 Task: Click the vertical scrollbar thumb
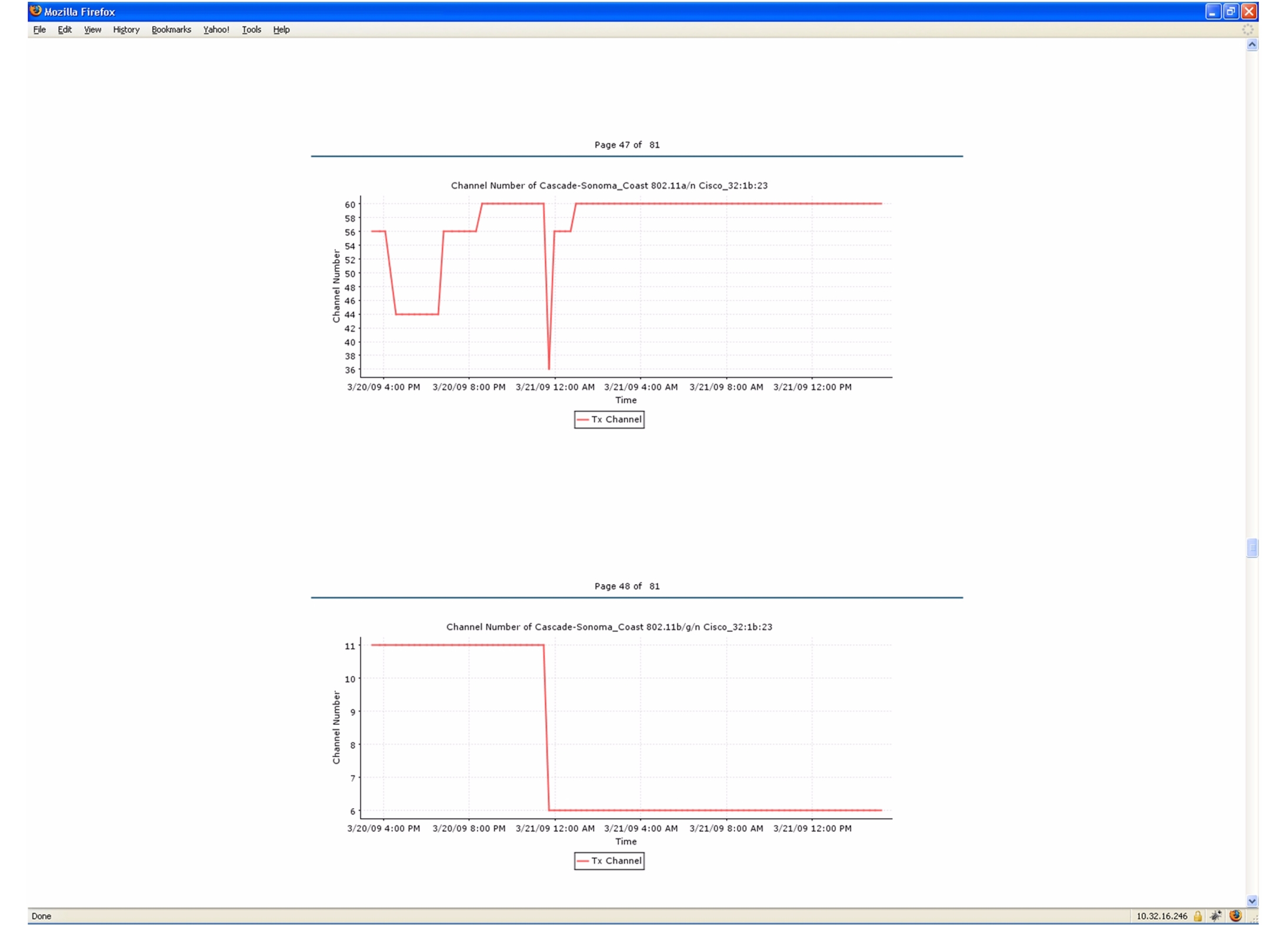click(x=1252, y=548)
